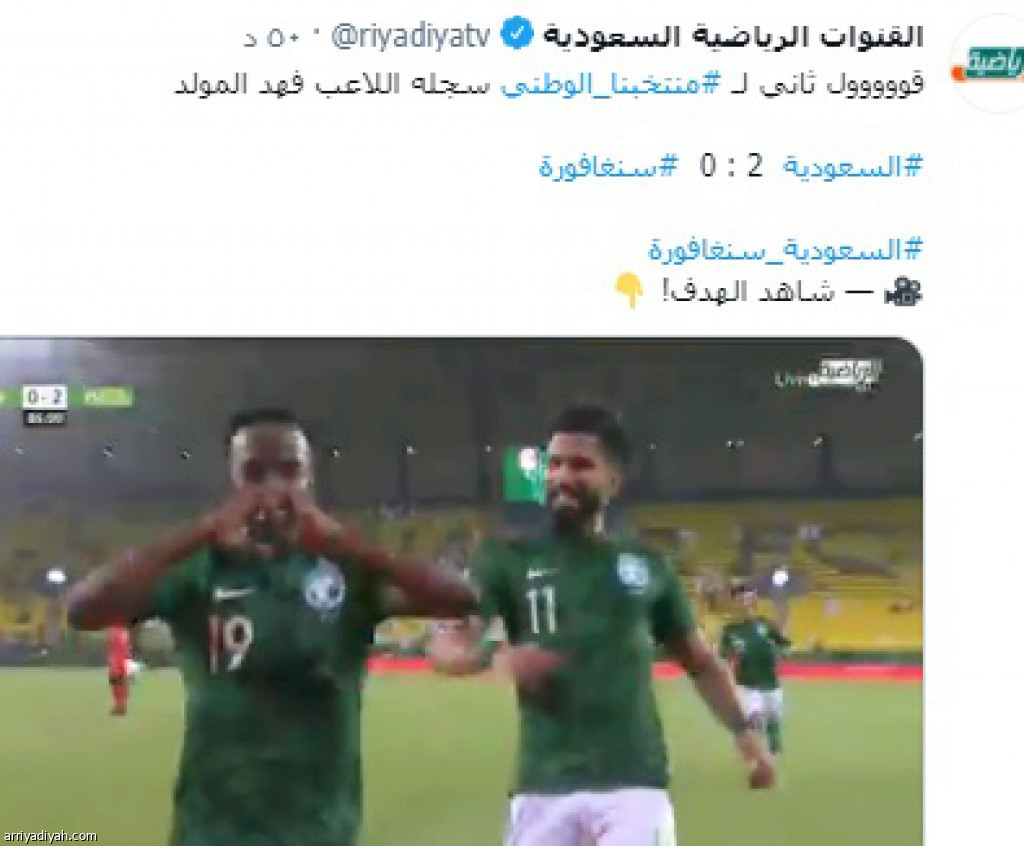This screenshot has width=1024, height=846.
Task: Click the movie camera emoji icon
Action: click(903, 291)
